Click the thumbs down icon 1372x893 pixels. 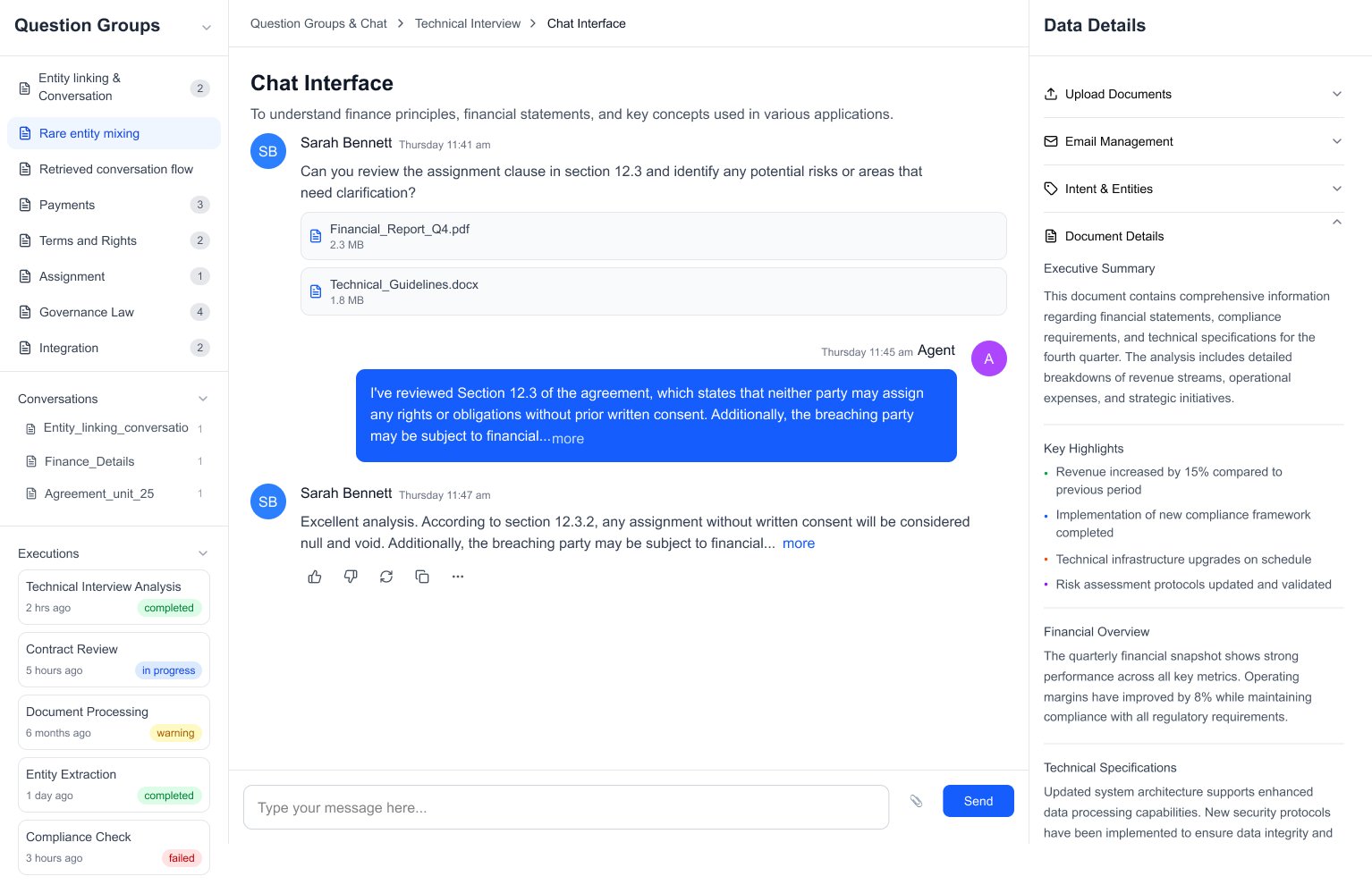[x=351, y=577]
